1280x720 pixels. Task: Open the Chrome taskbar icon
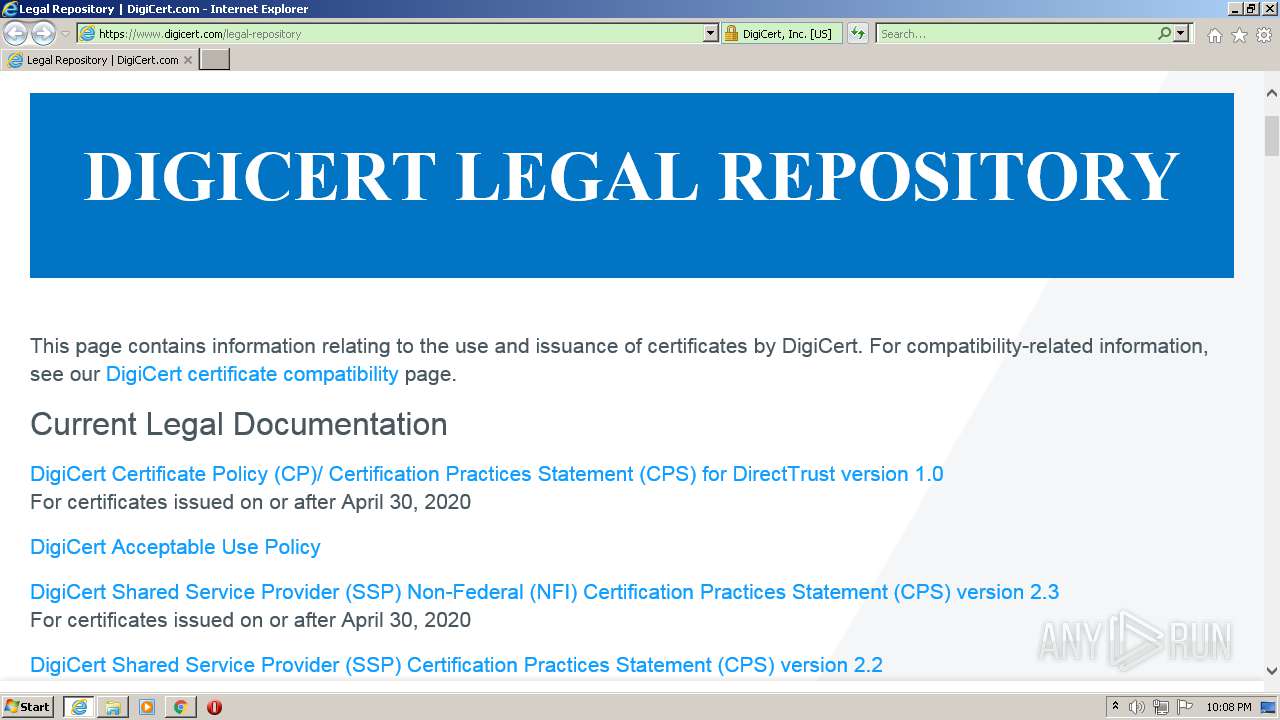coord(180,707)
